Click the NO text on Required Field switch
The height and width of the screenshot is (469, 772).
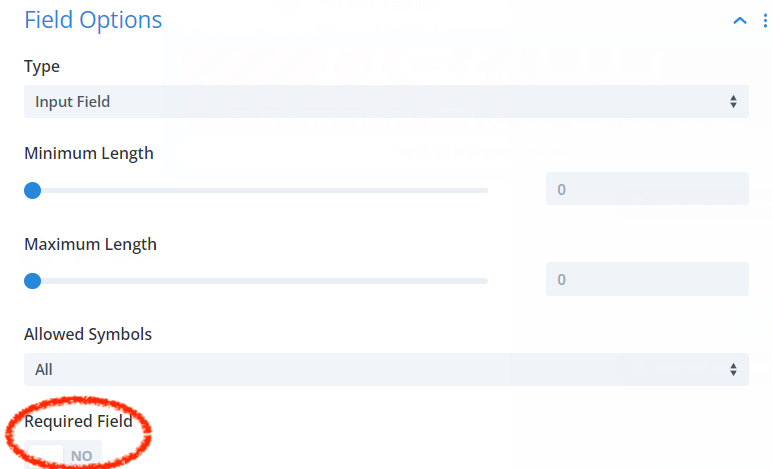click(x=81, y=456)
